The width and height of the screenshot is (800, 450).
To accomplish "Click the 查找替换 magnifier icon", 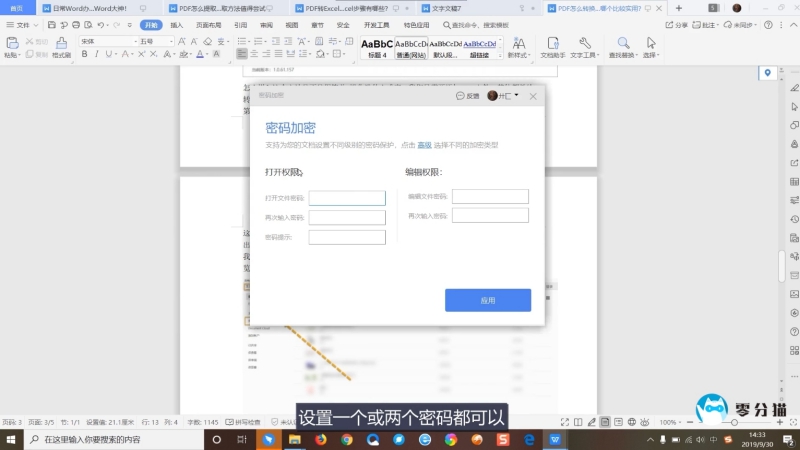I will (623, 47).
